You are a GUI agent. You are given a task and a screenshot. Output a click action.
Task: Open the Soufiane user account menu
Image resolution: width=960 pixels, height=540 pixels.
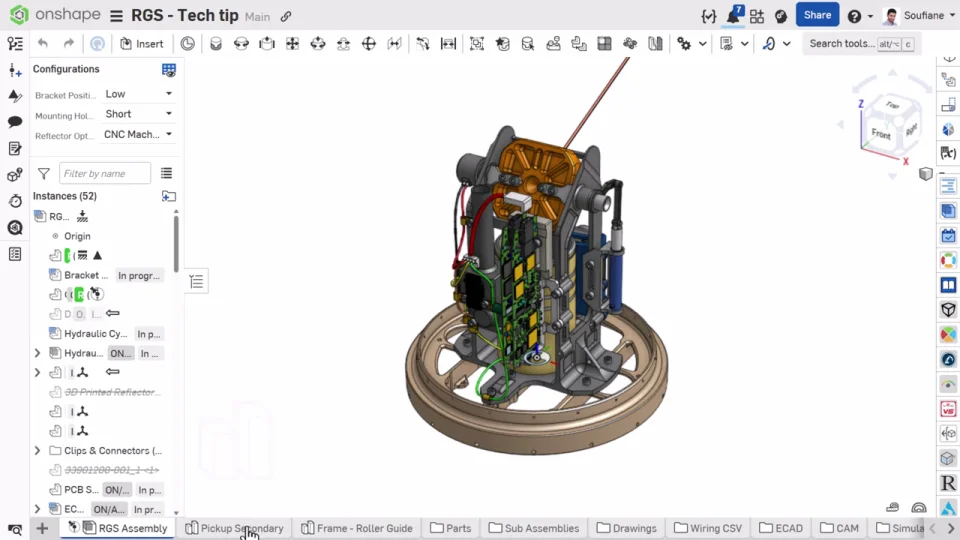pyautogui.click(x=920, y=16)
